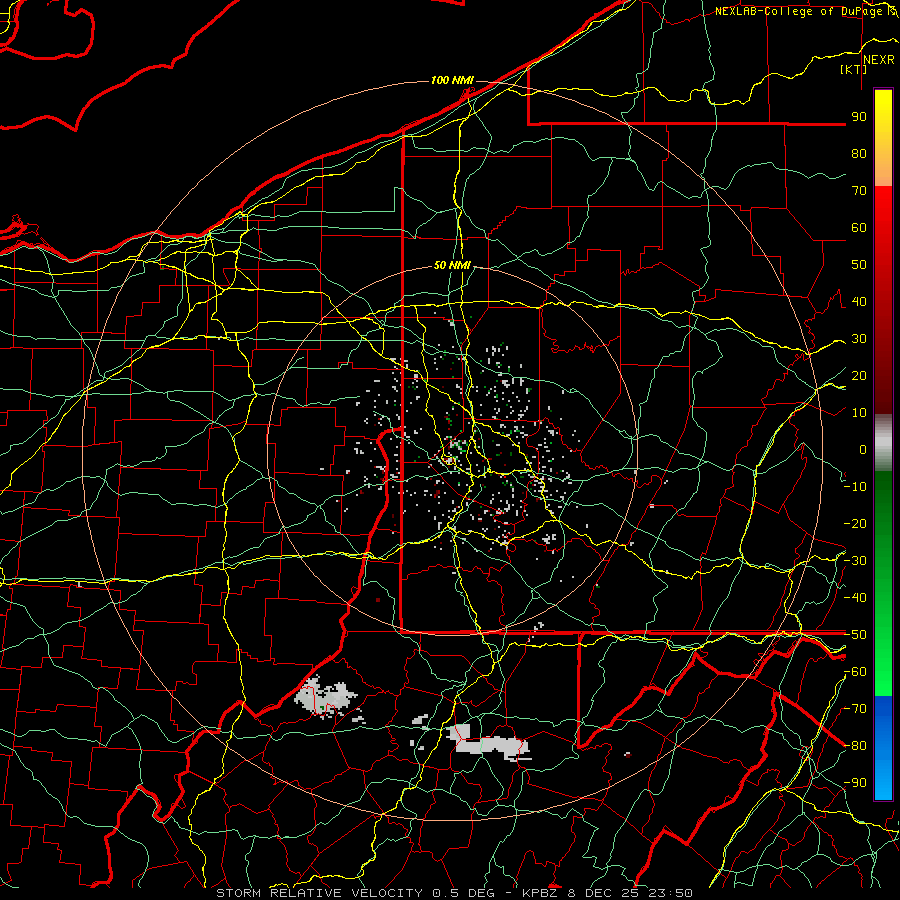
Task: Select the 40 value on velocity scale
Action: pos(859,302)
